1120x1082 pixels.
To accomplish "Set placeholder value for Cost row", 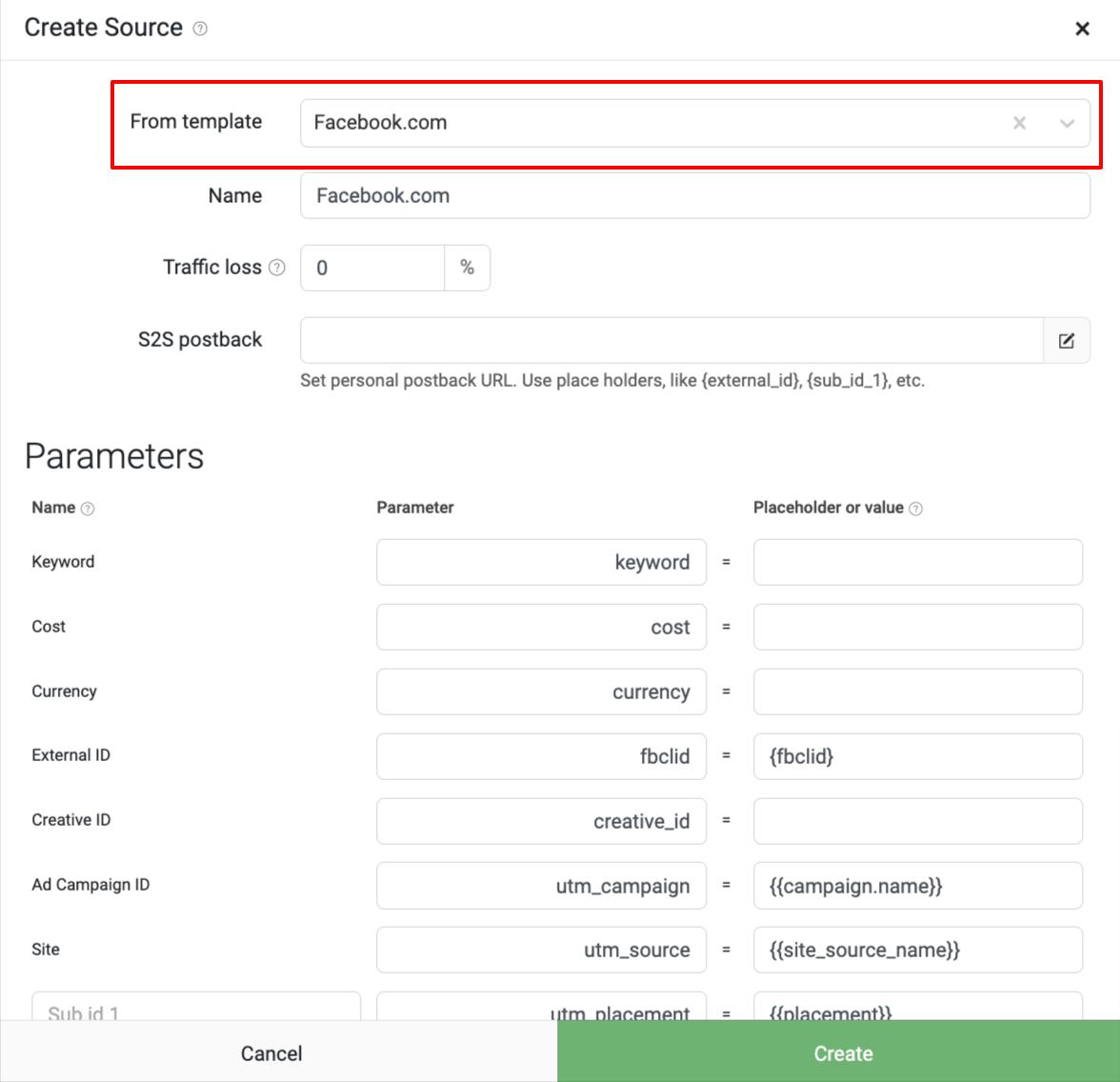I will click(918, 627).
